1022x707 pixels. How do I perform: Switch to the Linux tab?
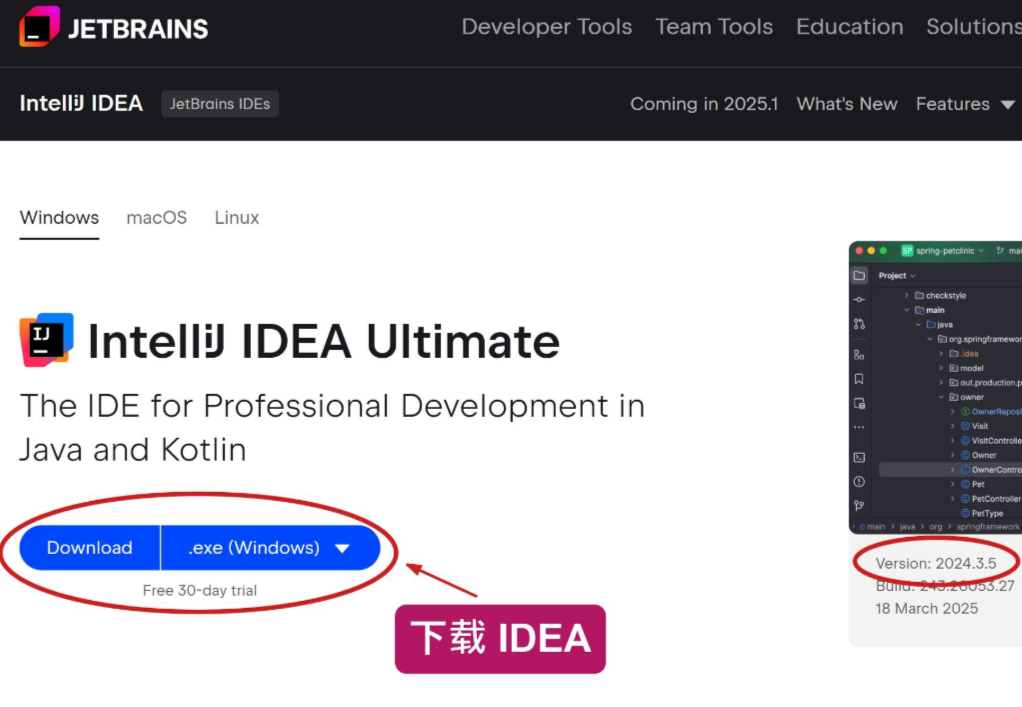[237, 218]
